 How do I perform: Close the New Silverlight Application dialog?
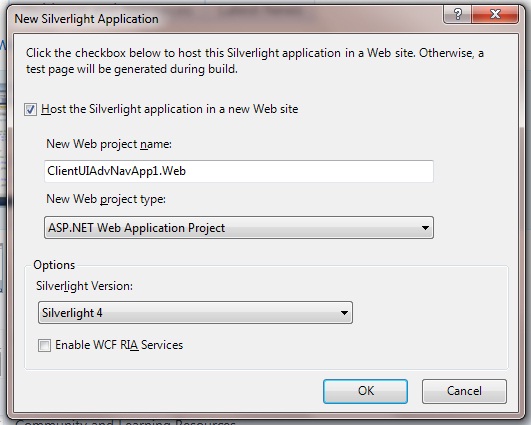495,14
